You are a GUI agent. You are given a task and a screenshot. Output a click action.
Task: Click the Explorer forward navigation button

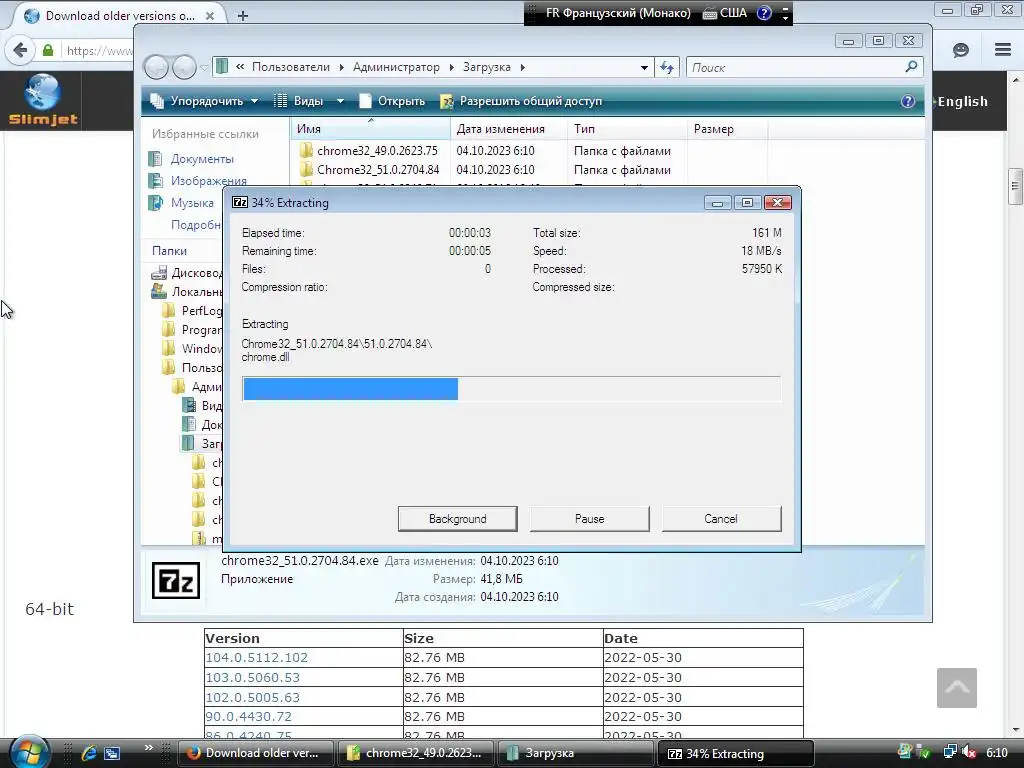[184, 67]
